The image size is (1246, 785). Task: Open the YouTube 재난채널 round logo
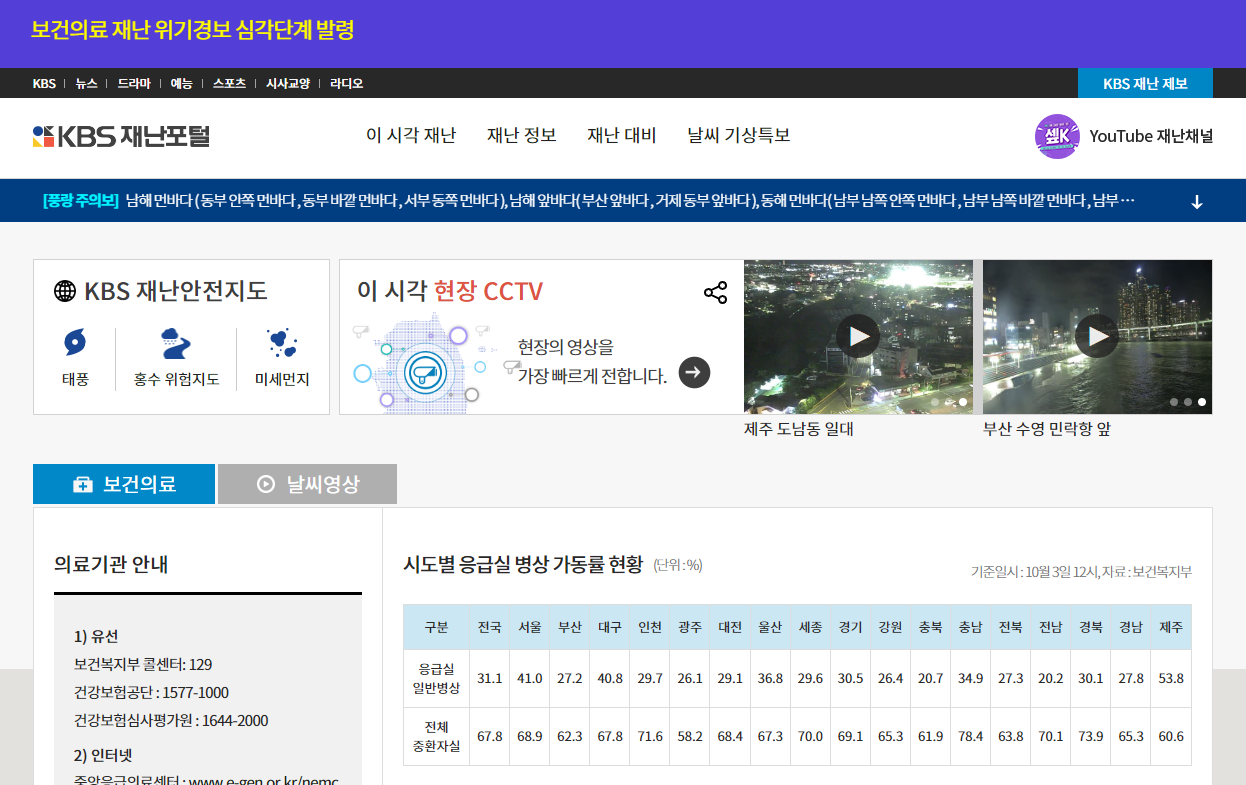[1057, 136]
